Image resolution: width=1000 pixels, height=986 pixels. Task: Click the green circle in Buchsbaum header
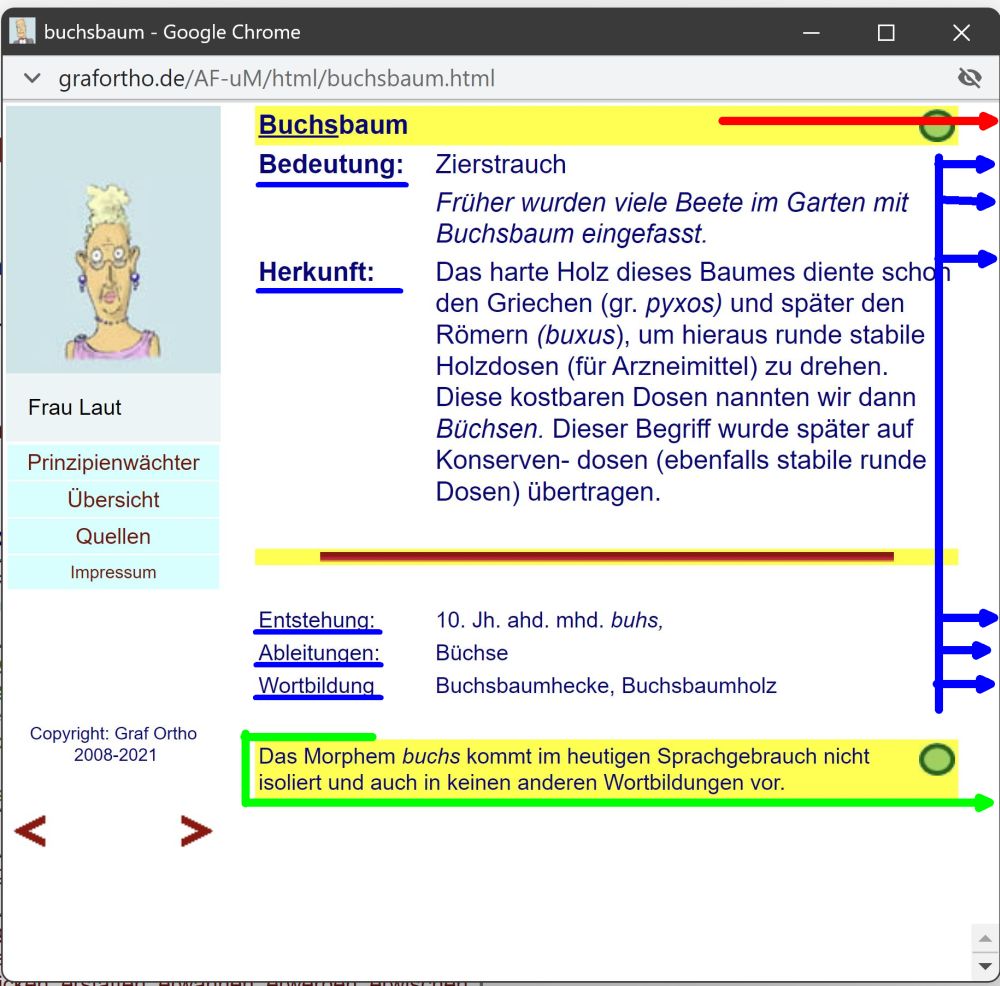(x=936, y=126)
